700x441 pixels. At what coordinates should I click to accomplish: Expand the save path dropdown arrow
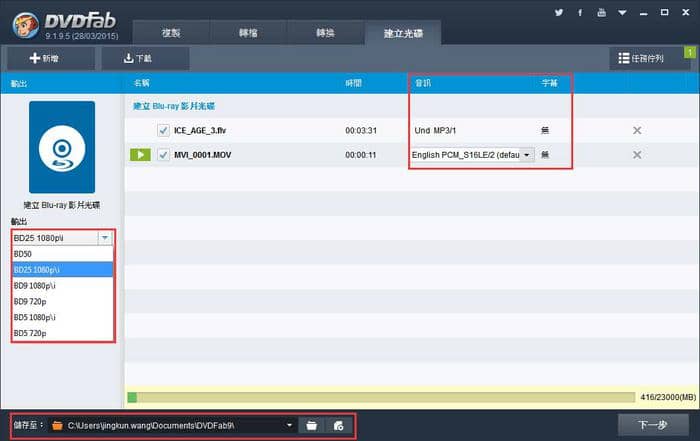[289, 425]
